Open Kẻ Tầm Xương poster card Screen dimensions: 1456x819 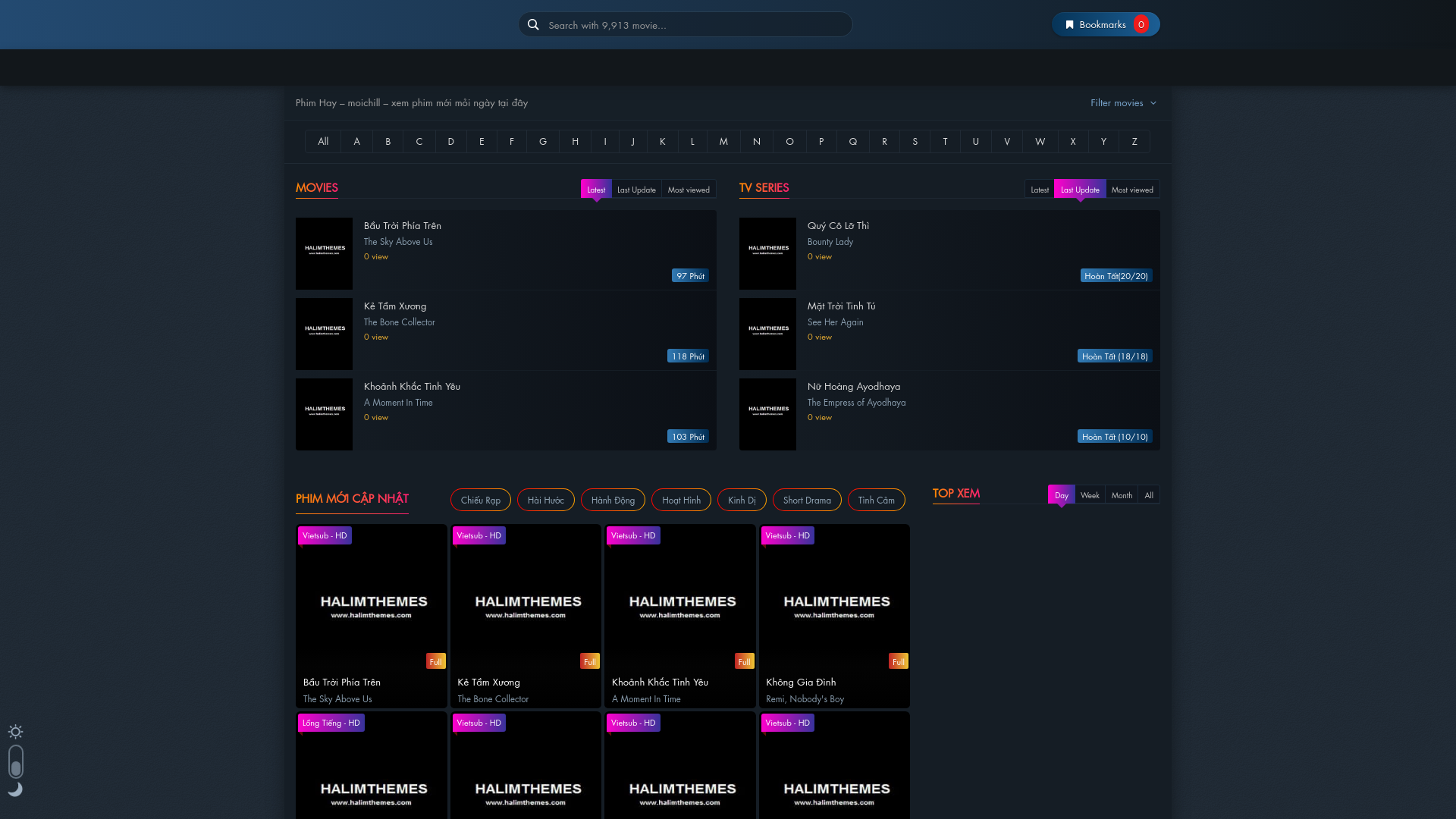[526, 616]
